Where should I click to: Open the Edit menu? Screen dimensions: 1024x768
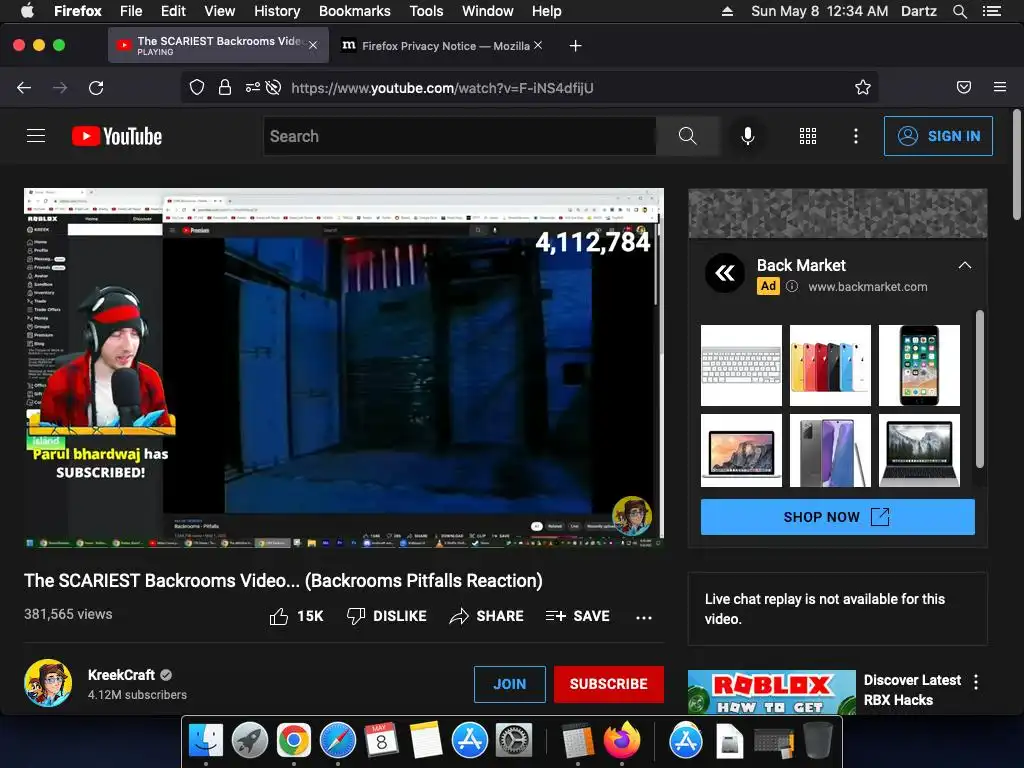(x=173, y=11)
